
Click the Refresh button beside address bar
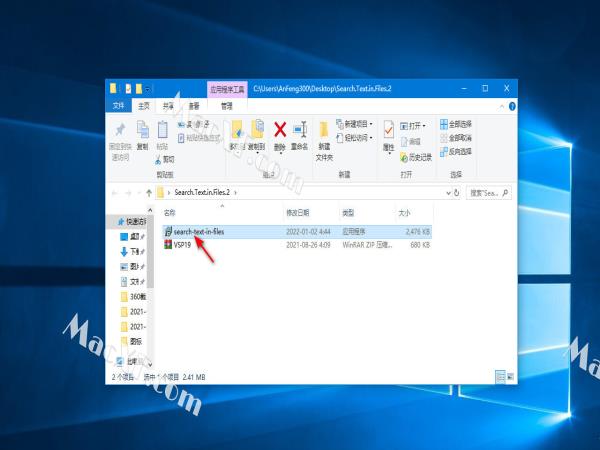tap(457, 193)
